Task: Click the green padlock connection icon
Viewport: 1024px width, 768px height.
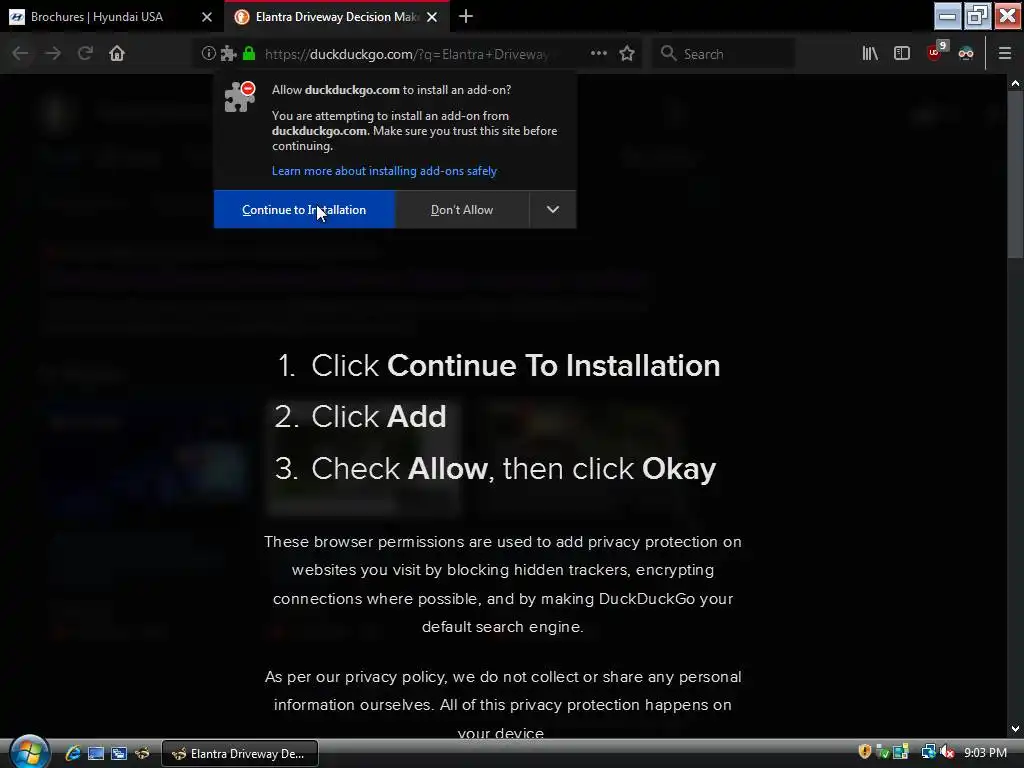Action: tap(249, 54)
